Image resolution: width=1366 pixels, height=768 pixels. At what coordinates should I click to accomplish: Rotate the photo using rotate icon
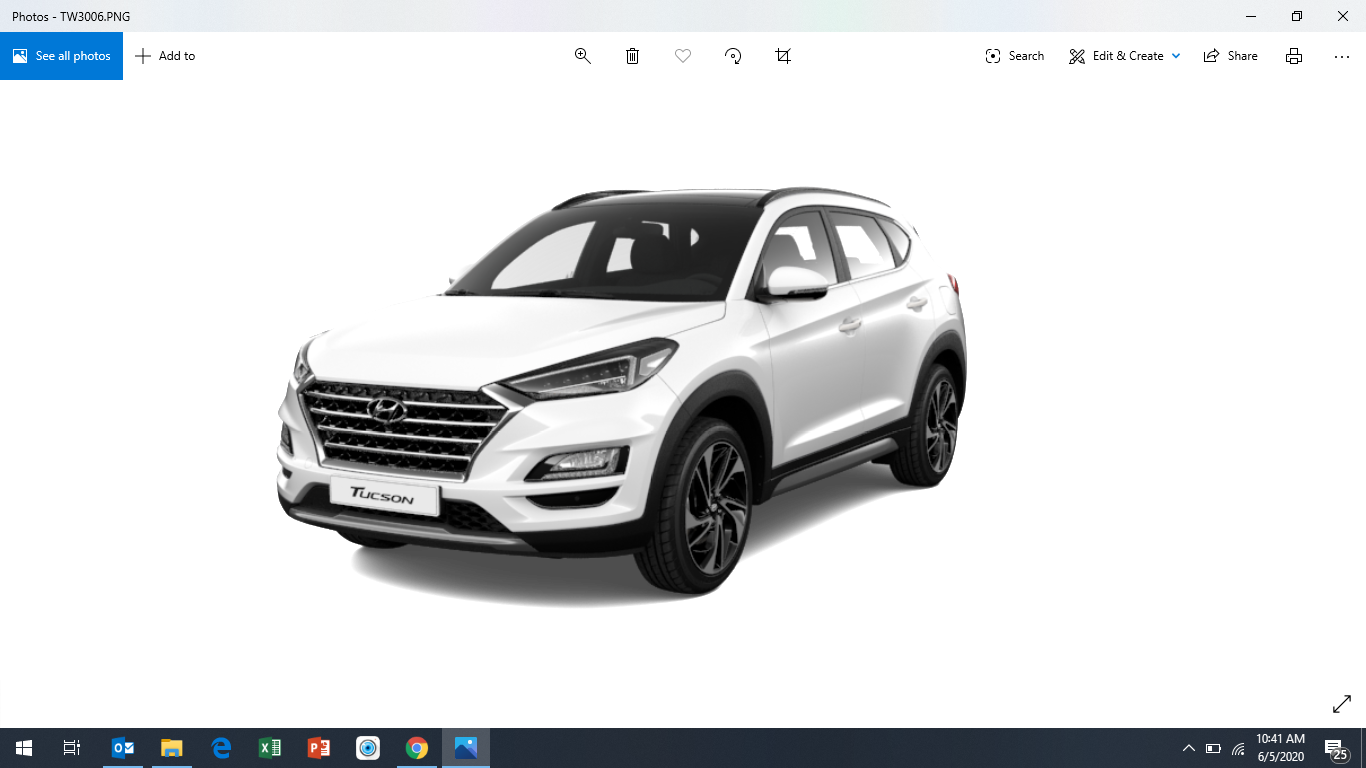tap(733, 56)
